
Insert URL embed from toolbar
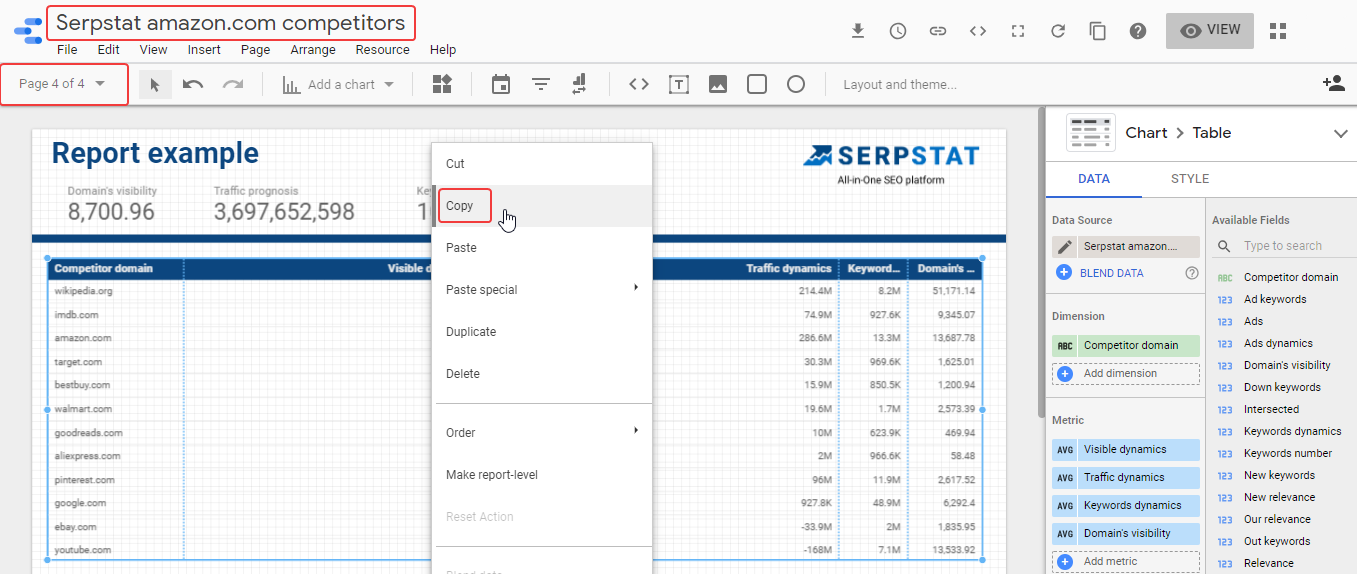coord(639,85)
